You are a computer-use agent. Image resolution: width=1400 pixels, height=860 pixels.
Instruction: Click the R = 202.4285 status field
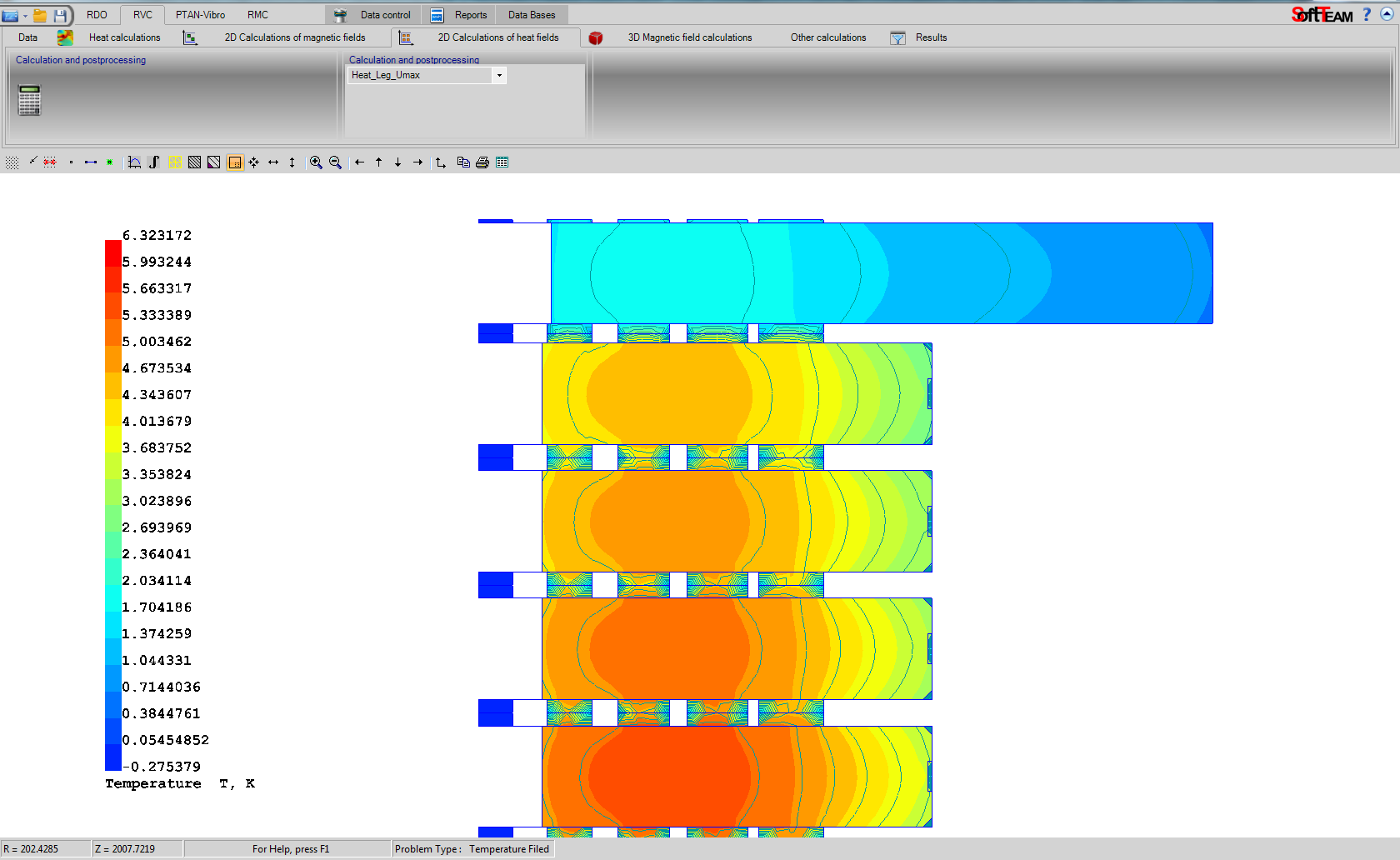[x=46, y=849]
